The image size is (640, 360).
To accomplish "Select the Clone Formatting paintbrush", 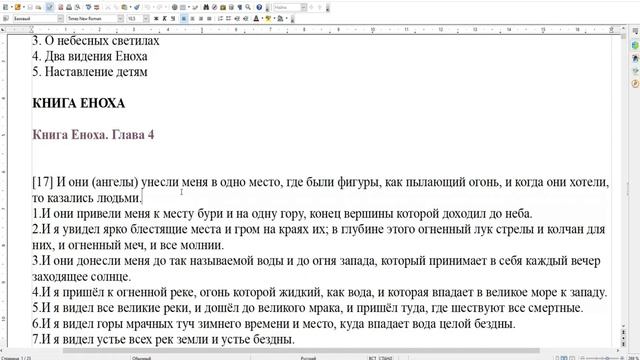I will pyautogui.click(x=137, y=7).
